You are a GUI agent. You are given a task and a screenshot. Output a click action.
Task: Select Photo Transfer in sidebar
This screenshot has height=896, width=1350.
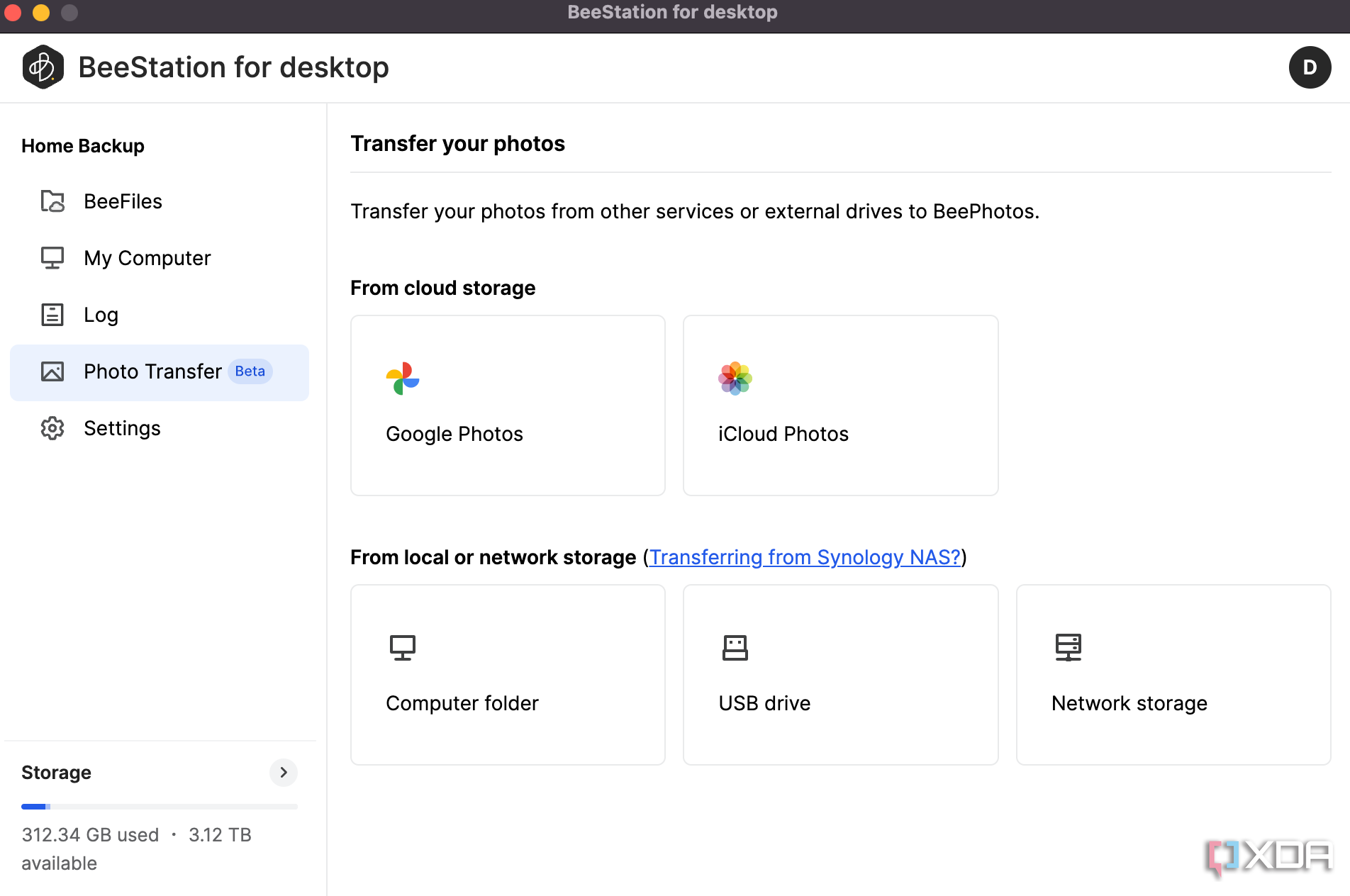pyautogui.click(x=160, y=373)
